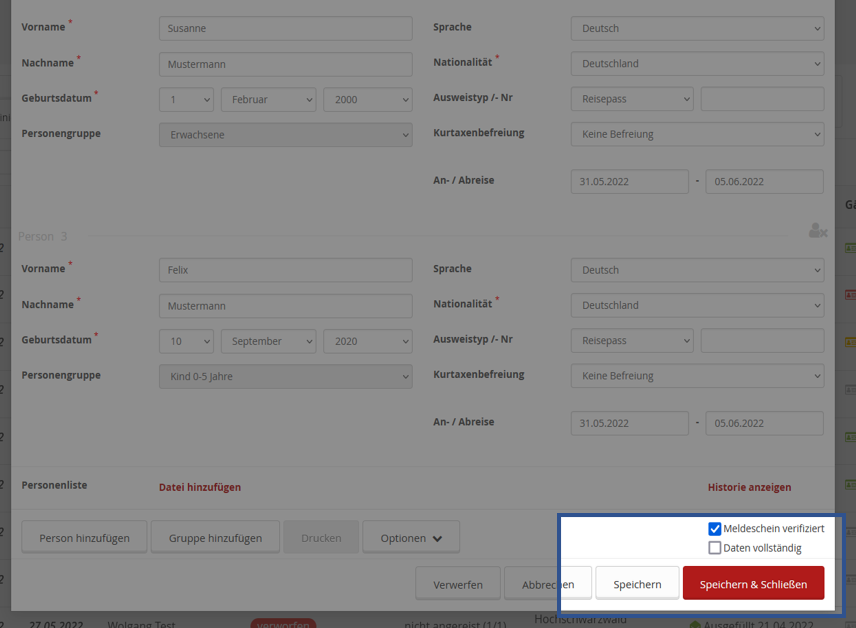
Task: Click the Vorname field containing Felix
Action: pyautogui.click(x=285, y=270)
